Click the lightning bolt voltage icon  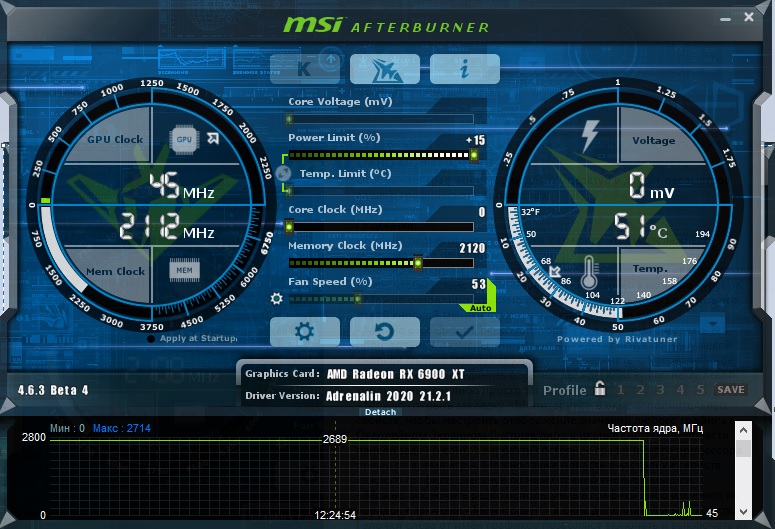pos(590,135)
